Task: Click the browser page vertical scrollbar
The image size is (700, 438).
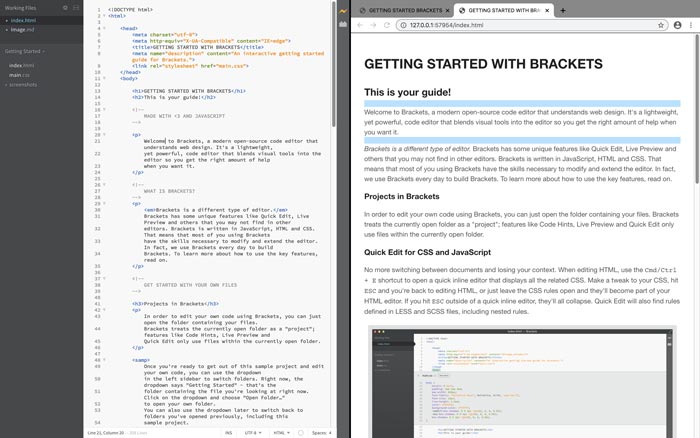Action: point(697,107)
